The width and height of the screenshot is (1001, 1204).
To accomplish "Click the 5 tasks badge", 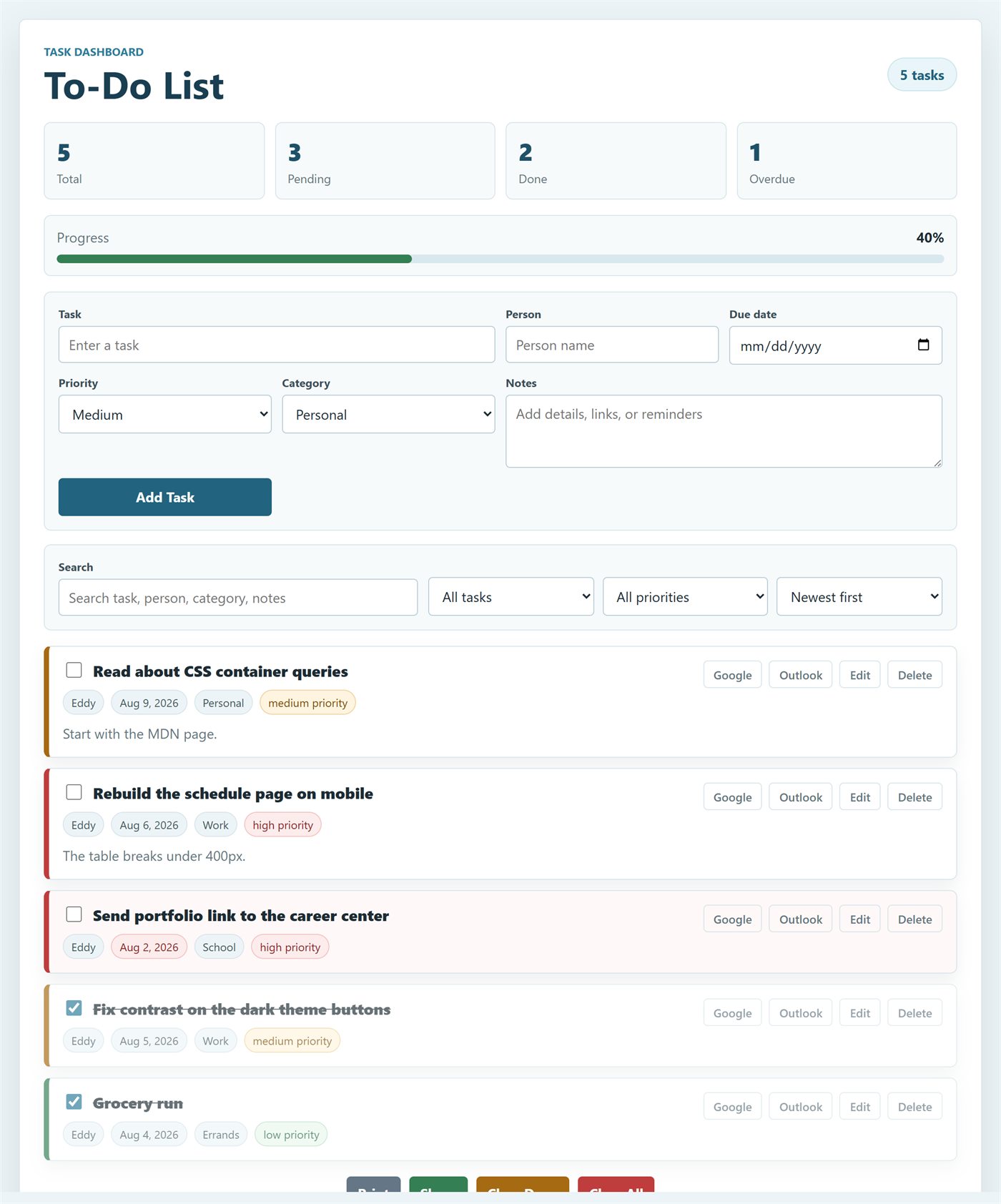I will point(922,75).
